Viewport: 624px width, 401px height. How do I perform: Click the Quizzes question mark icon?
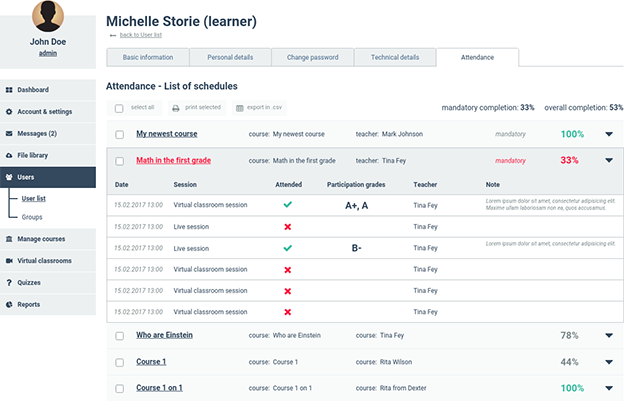coord(9,283)
